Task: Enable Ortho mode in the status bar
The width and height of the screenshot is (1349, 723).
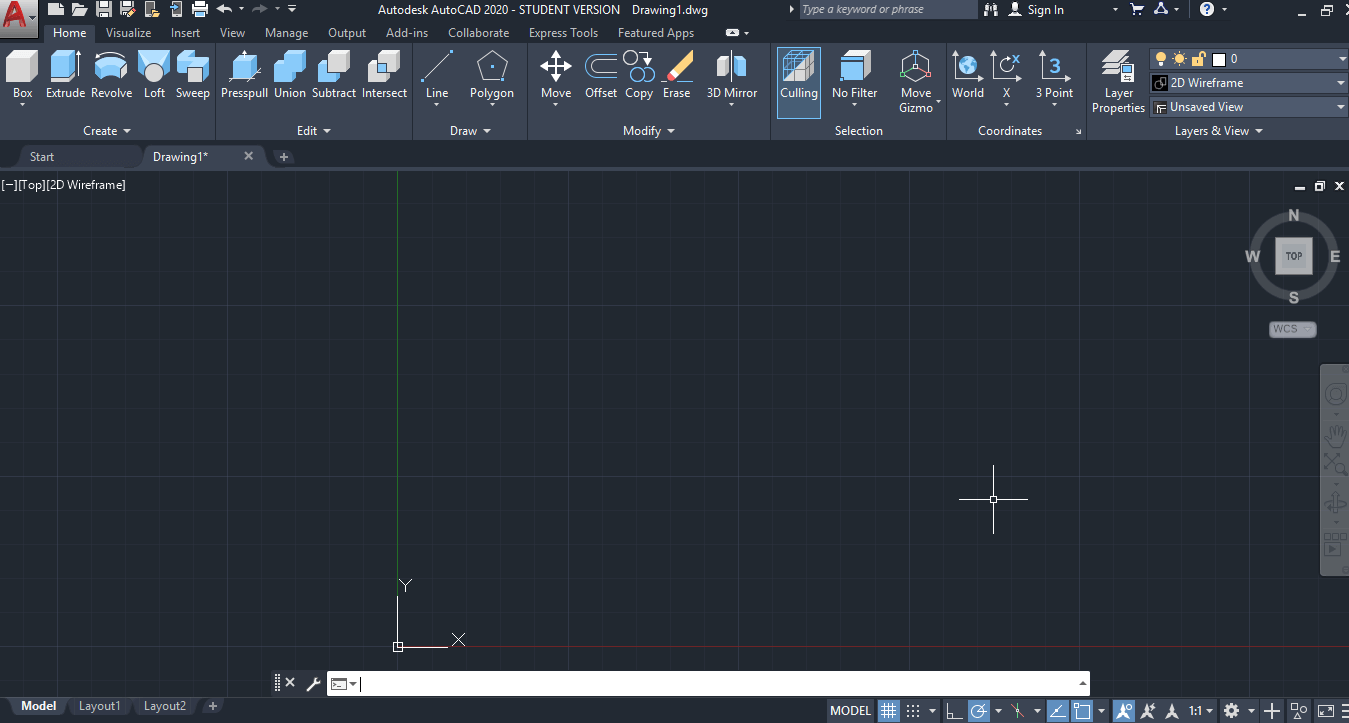Action: click(x=953, y=710)
